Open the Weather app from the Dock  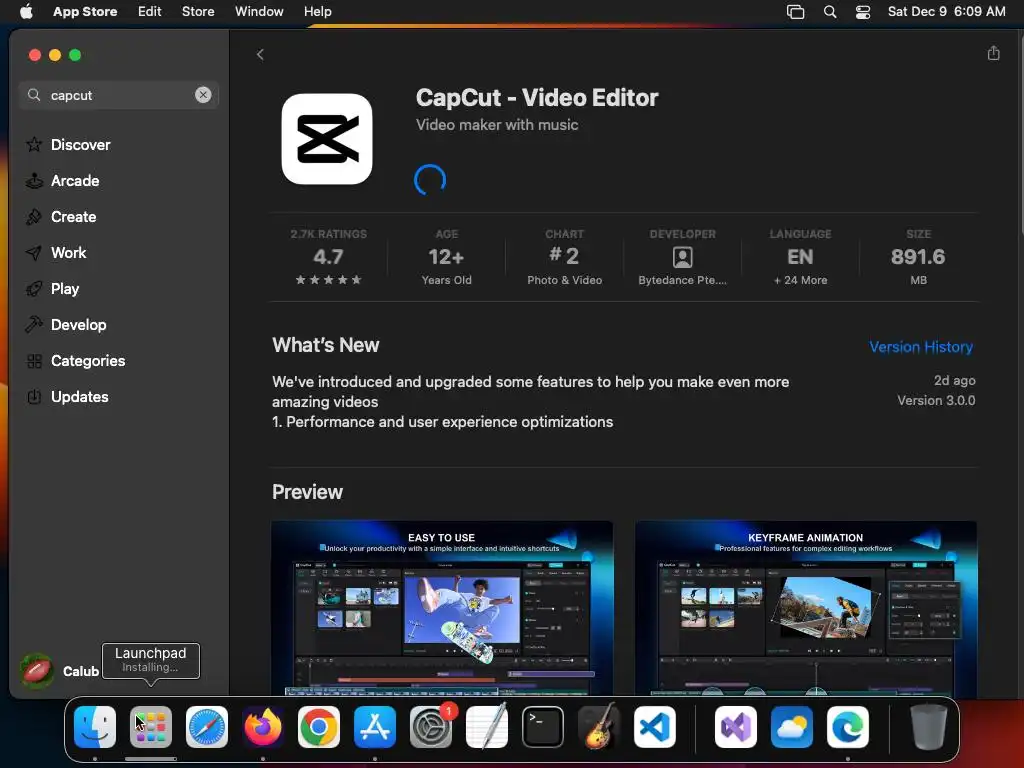click(792, 727)
